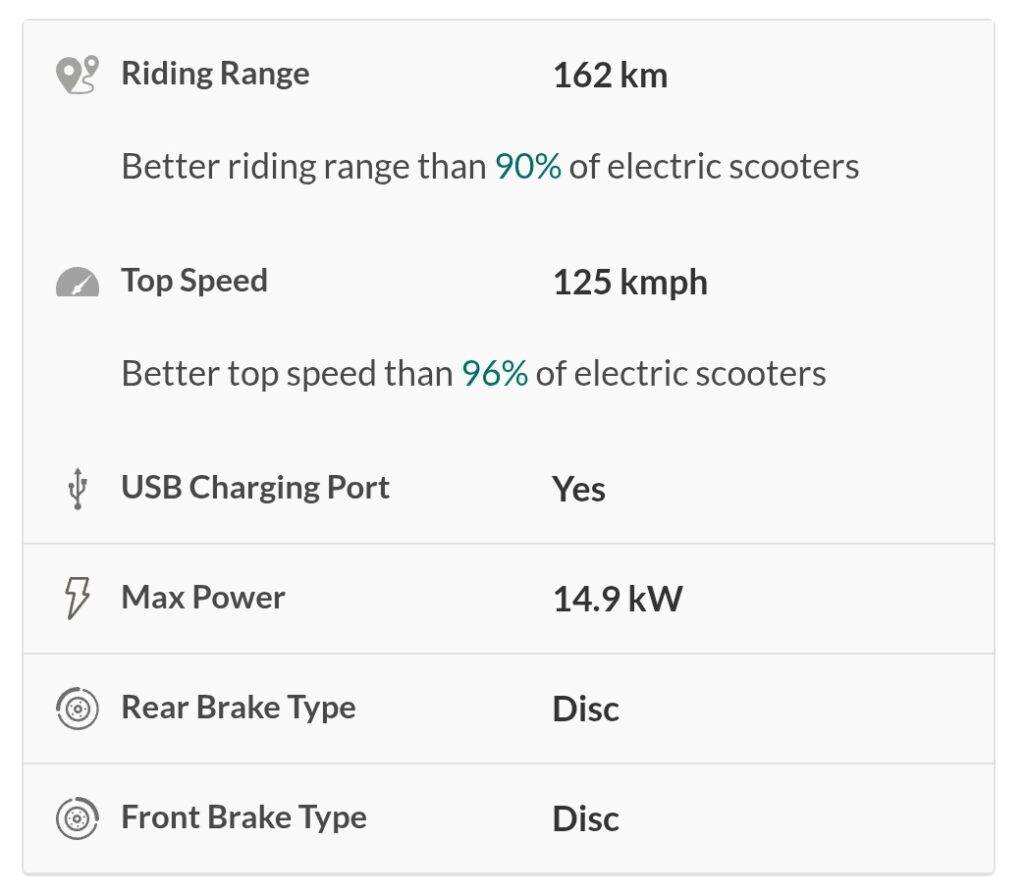Click the 162 km range value

tap(610, 76)
